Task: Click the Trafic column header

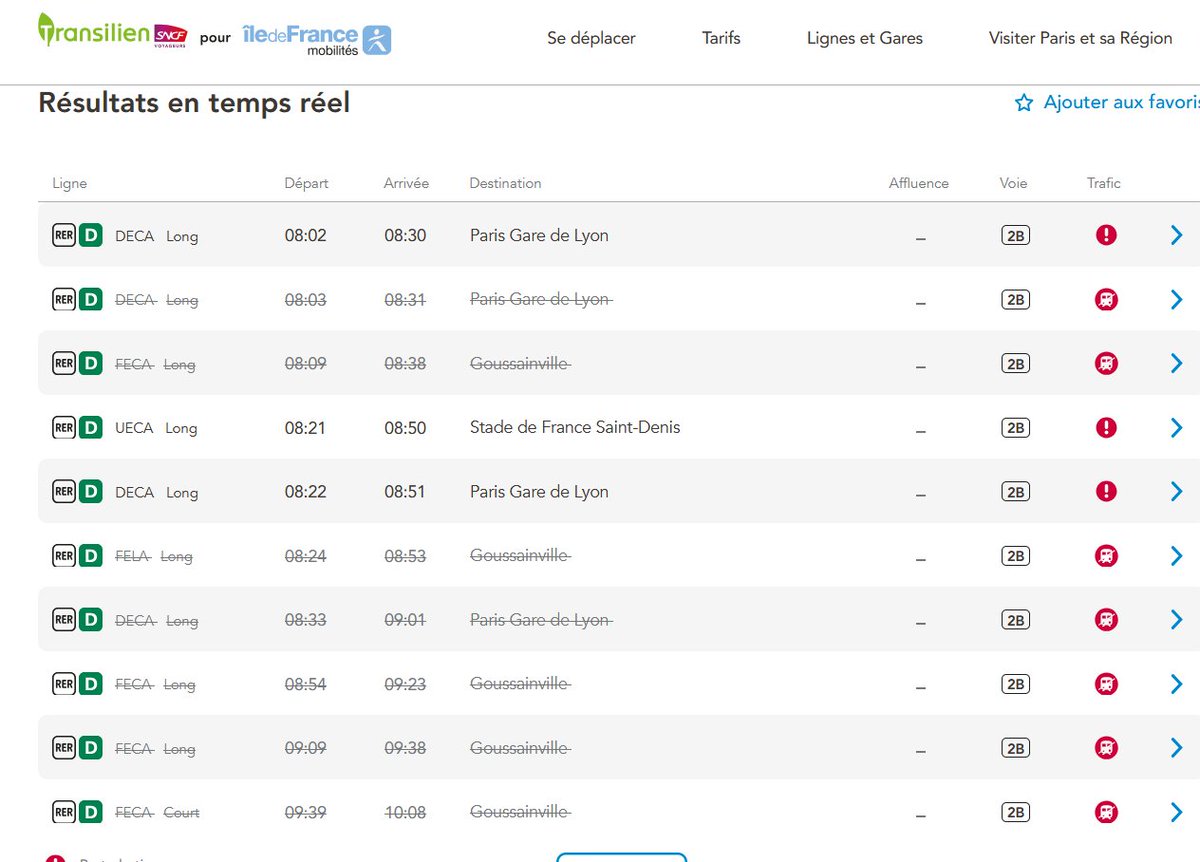Action: click(1104, 184)
